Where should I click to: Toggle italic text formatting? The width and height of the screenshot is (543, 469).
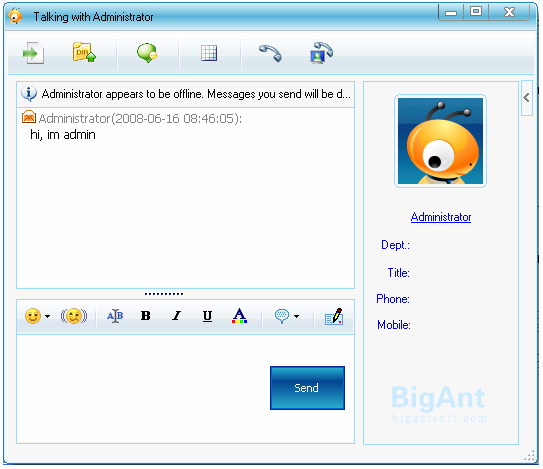pyautogui.click(x=177, y=316)
